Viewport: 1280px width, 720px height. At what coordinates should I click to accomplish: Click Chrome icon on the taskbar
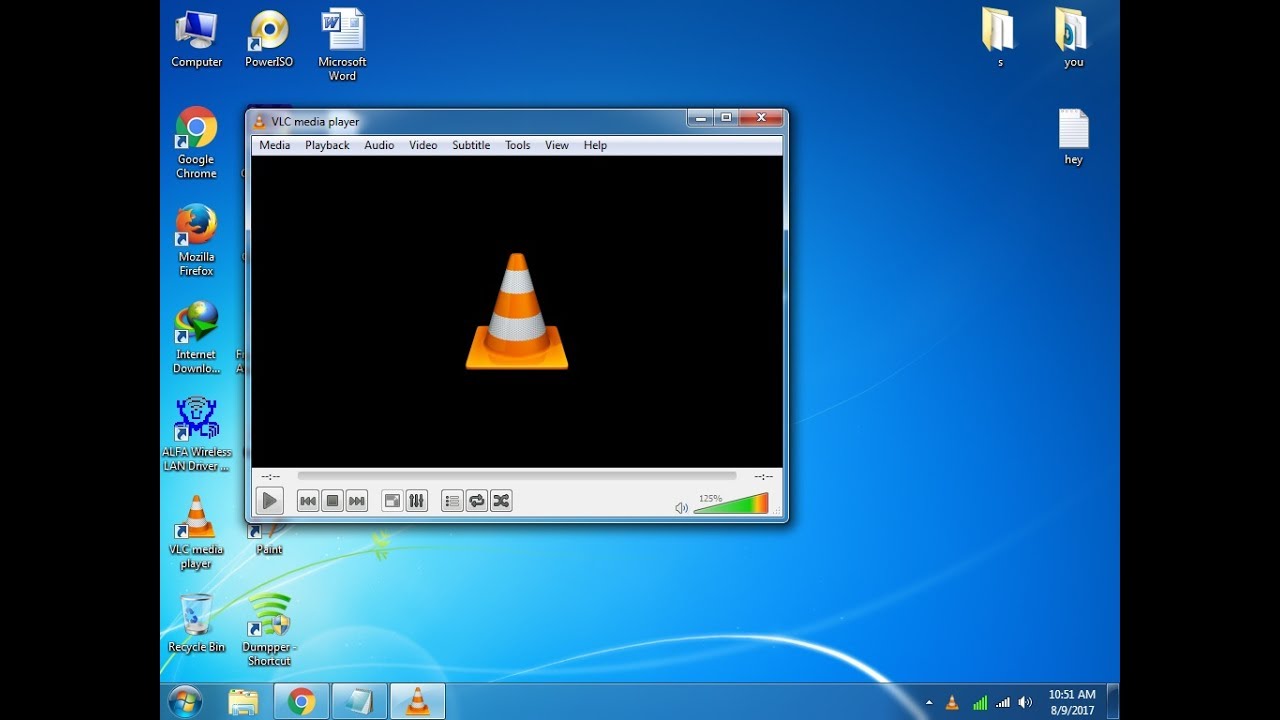point(301,702)
